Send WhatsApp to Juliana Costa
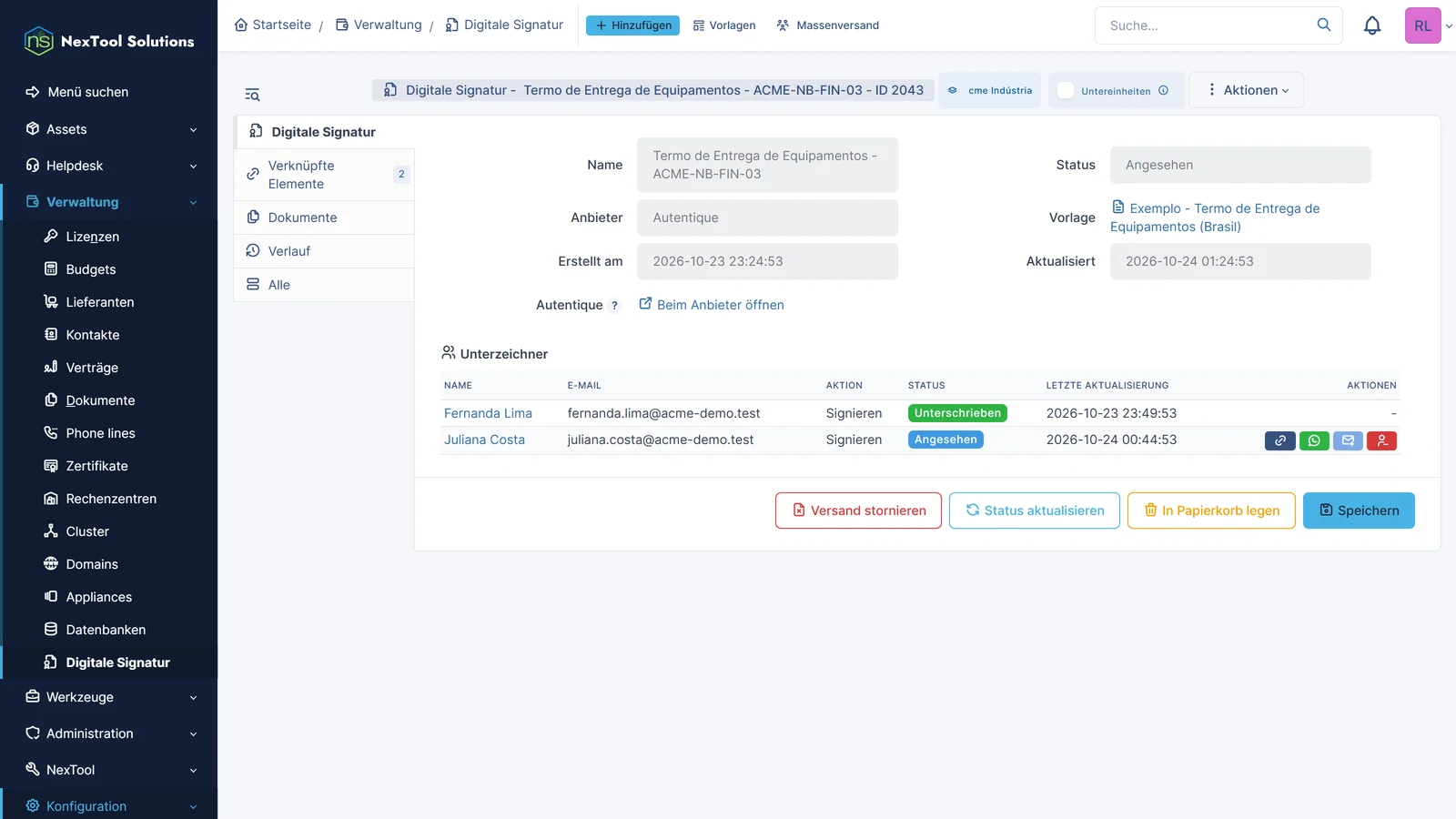Image resolution: width=1456 pixels, height=819 pixels. pyautogui.click(x=1314, y=440)
